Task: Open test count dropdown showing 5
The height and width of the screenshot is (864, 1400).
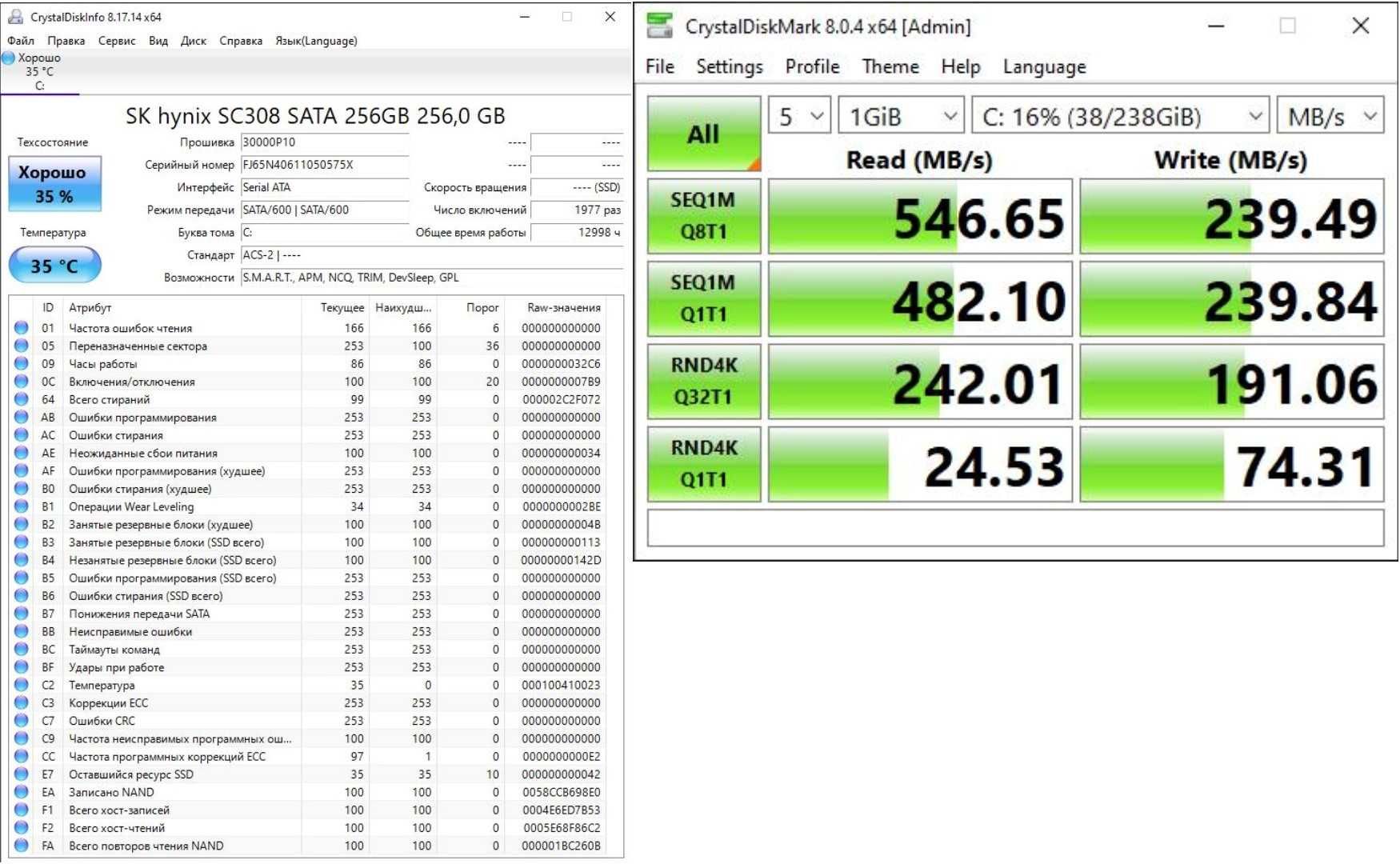Action: [x=799, y=117]
